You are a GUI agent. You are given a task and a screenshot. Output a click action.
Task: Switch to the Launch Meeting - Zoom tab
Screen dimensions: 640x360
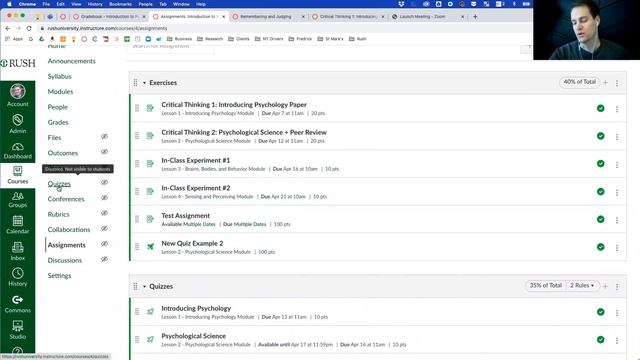pyautogui.click(x=428, y=17)
